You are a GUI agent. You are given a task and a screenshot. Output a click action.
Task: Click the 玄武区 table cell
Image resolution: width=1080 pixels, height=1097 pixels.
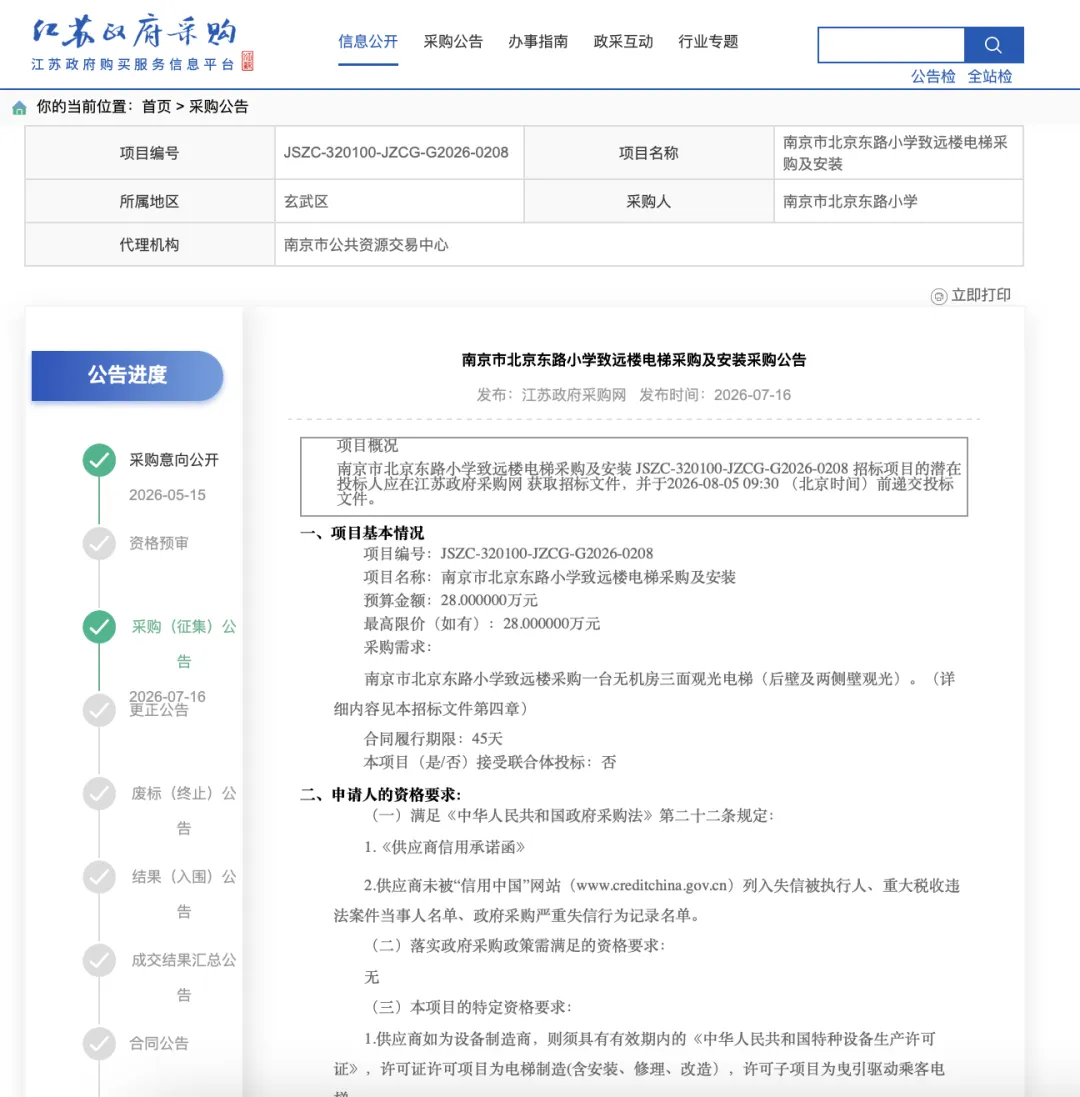(399, 201)
